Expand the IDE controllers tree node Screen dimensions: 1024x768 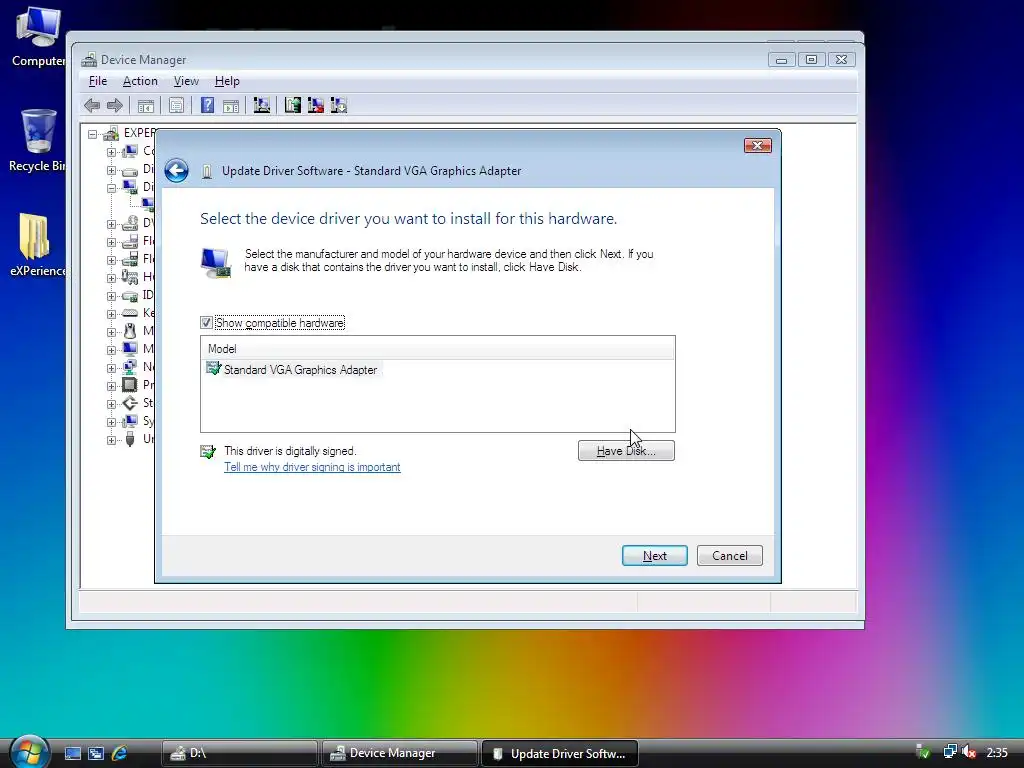[x=111, y=296]
